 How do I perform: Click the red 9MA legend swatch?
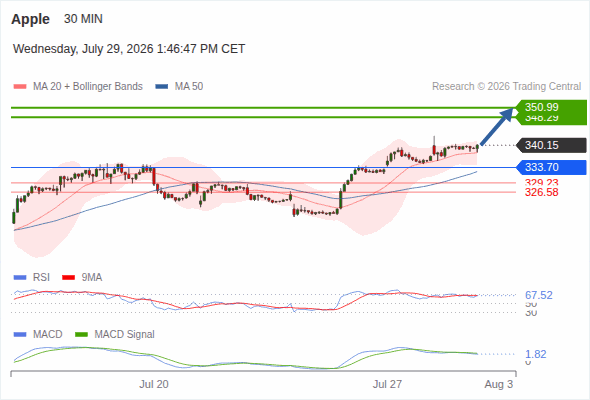pyautogui.click(x=68, y=278)
